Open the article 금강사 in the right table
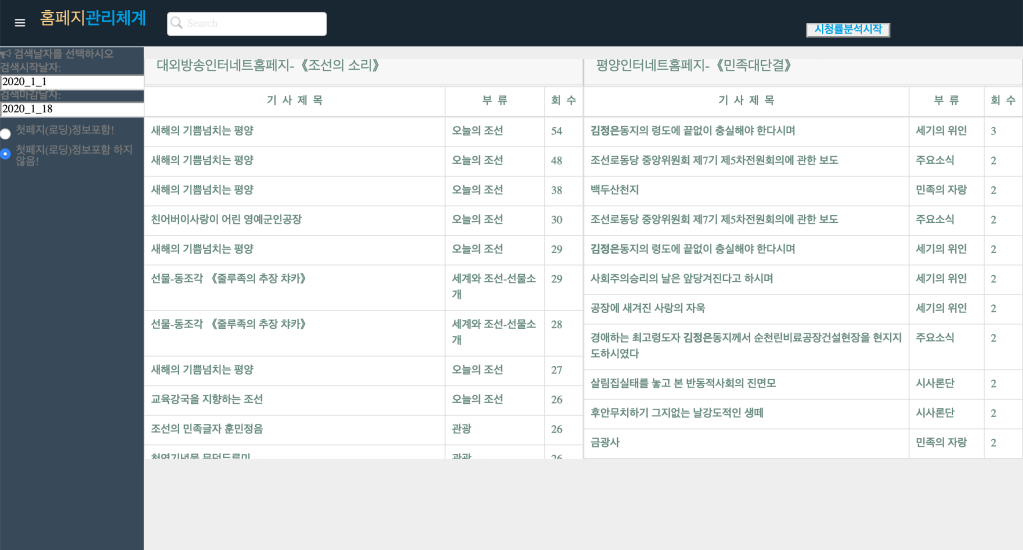1023x550 pixels. [604, 443]
